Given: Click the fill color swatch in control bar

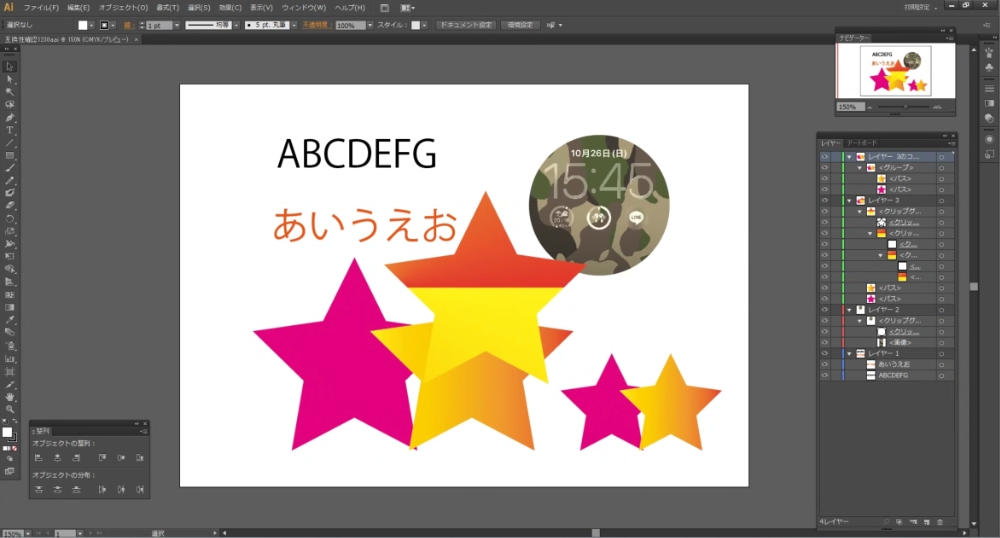Looking at the screenshot, I should pyautogui.click(x=84, y=25).
